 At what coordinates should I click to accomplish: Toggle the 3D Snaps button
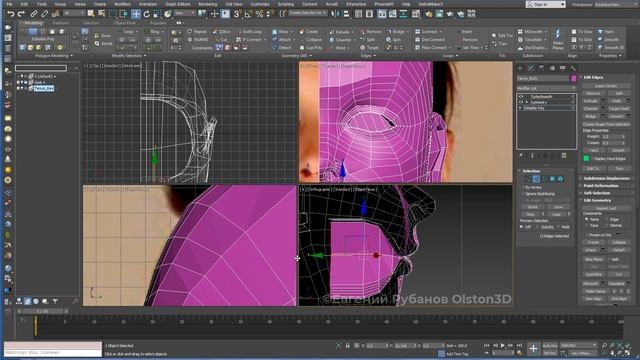point(238,14)
